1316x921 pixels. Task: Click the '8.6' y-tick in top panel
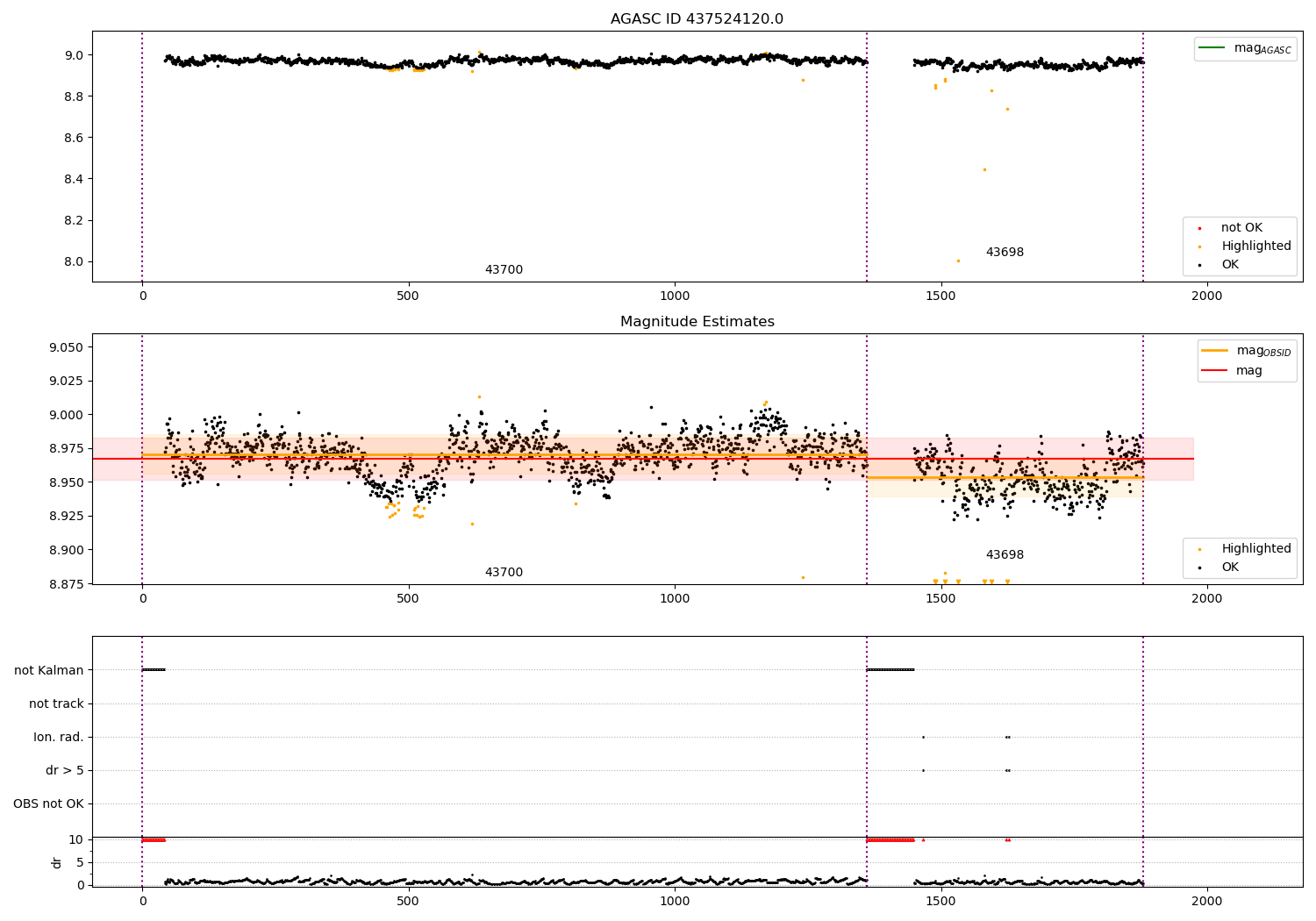tap(74, 138)
